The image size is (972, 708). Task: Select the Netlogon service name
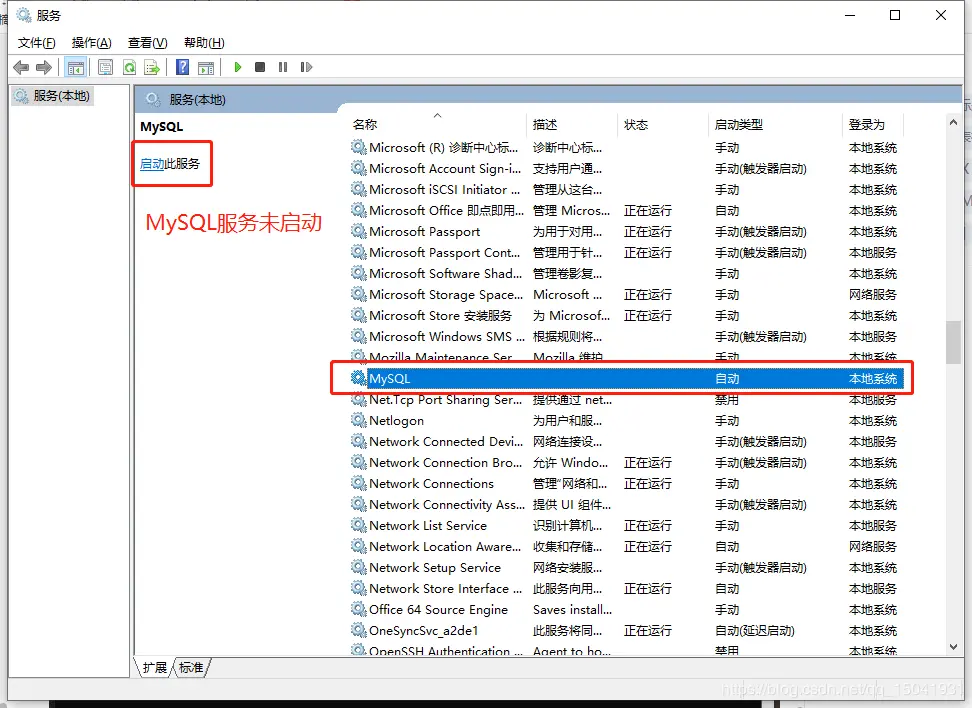[x=396, y=420]
